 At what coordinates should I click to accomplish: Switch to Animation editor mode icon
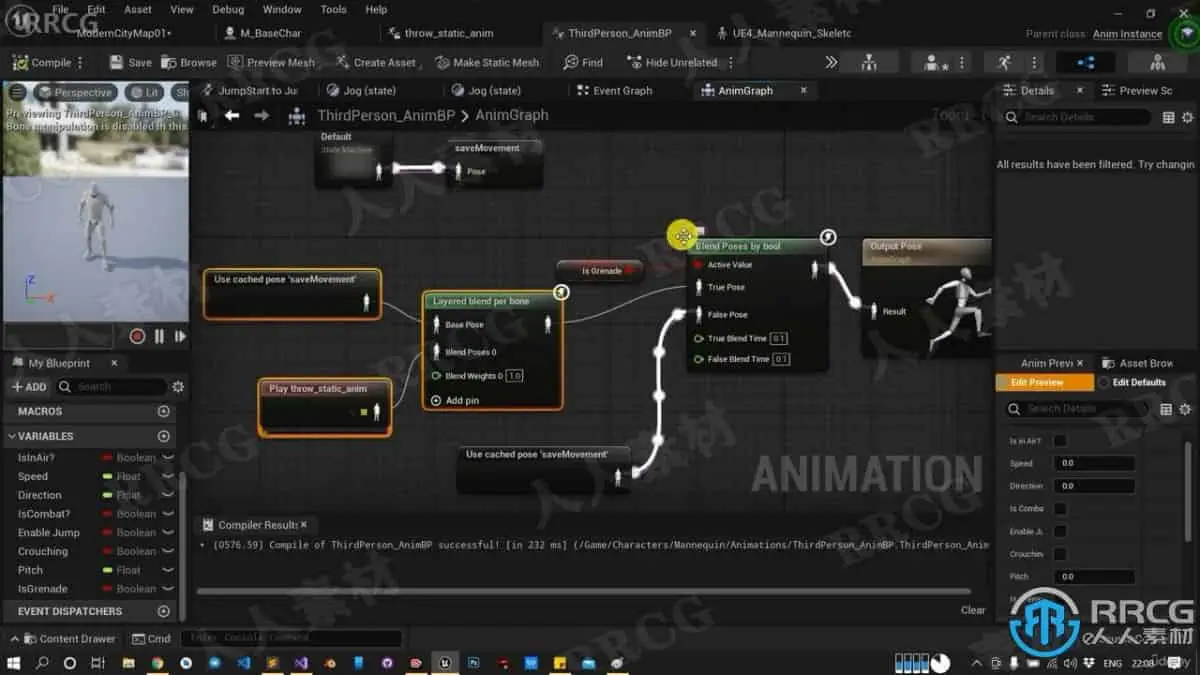click(x=1004, y=62)
